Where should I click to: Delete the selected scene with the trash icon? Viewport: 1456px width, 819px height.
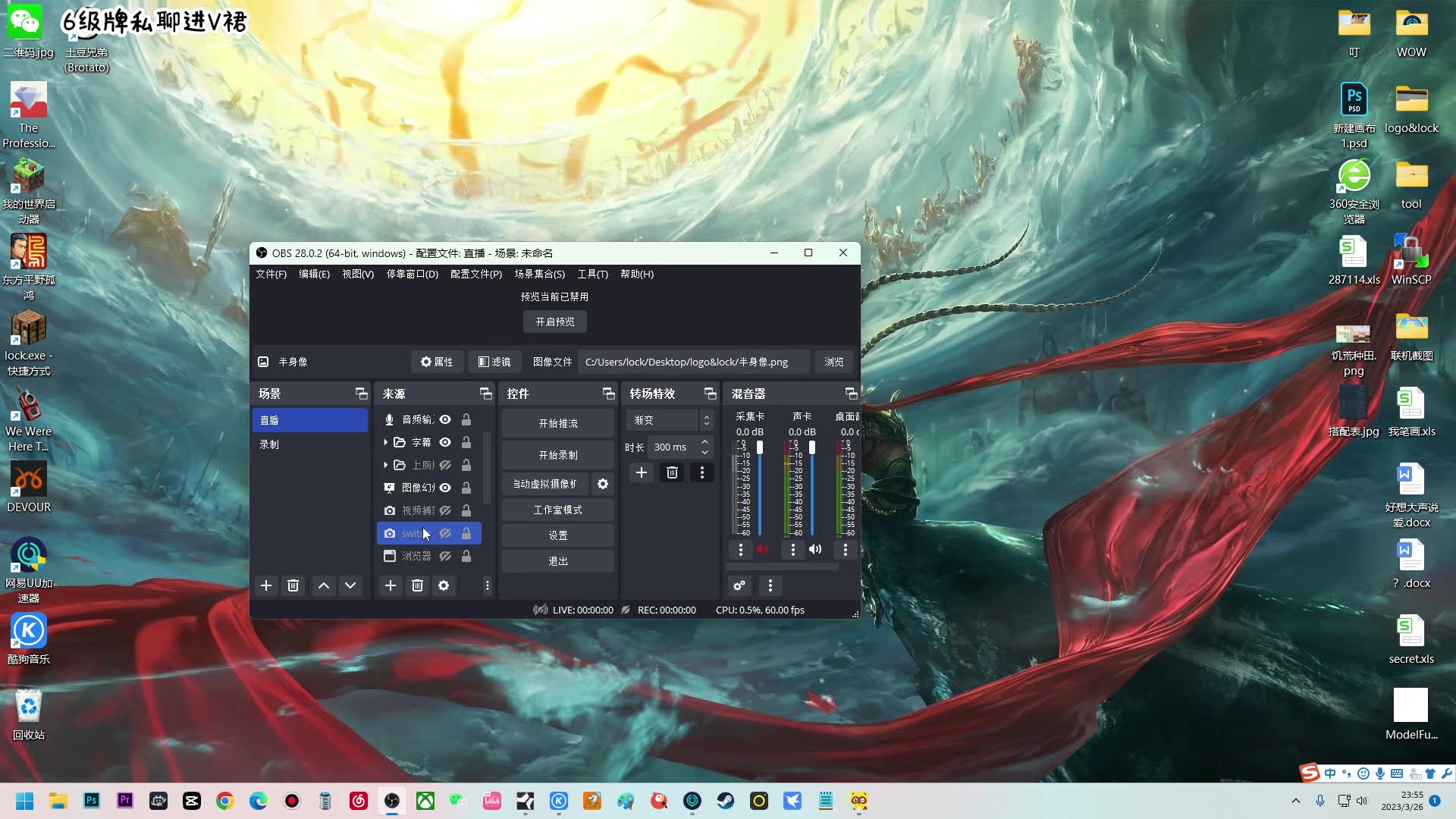click(x=293, y=585)
